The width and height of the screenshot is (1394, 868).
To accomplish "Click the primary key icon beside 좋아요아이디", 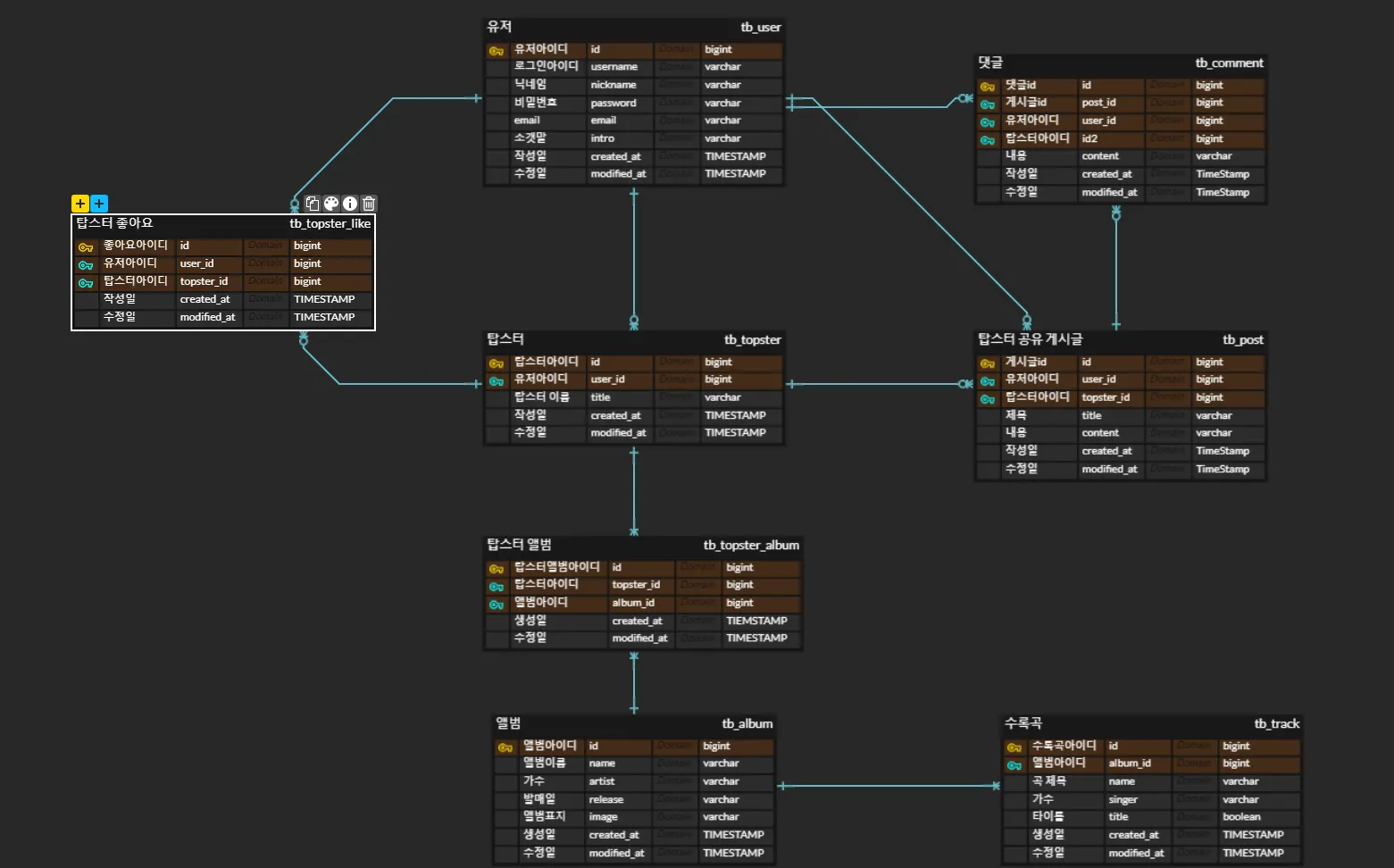I will point(86,247).
